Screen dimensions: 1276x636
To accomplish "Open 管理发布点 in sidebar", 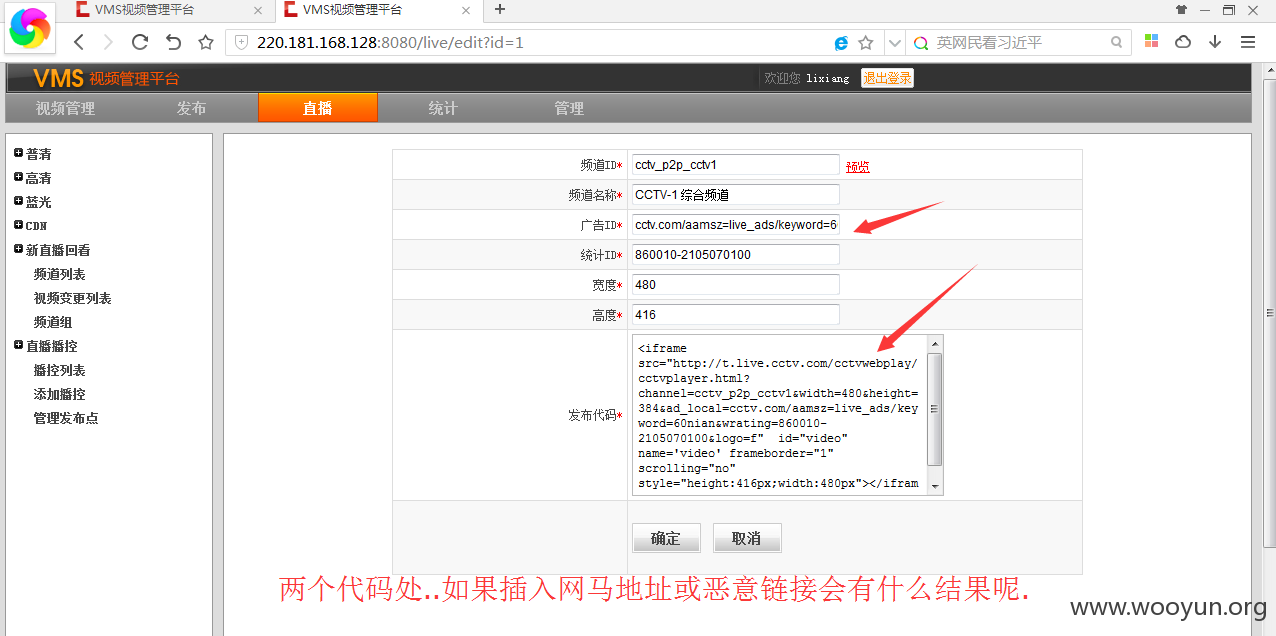I will pos(66,418).
